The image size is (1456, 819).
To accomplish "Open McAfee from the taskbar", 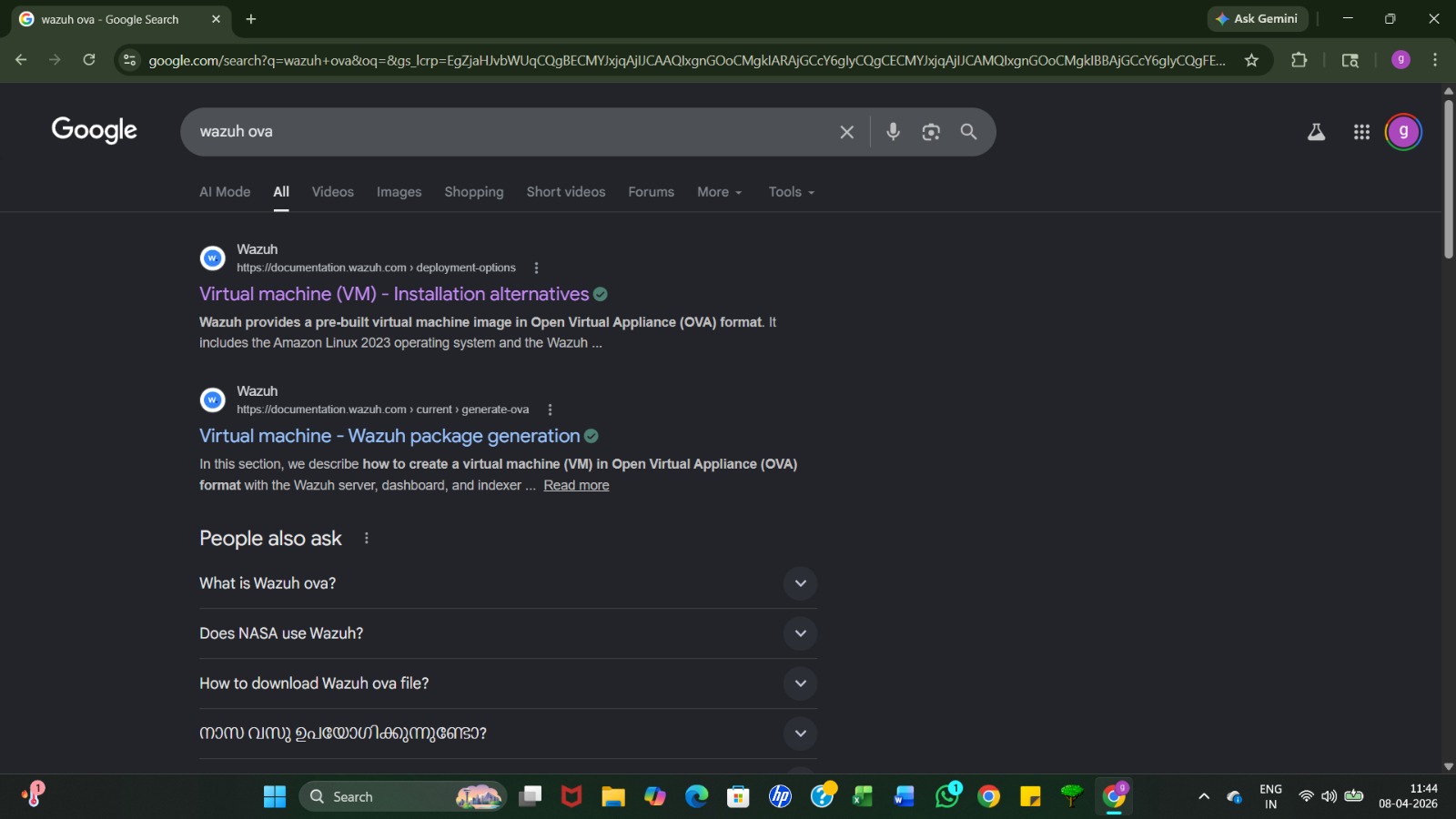I will coord(571,797).
